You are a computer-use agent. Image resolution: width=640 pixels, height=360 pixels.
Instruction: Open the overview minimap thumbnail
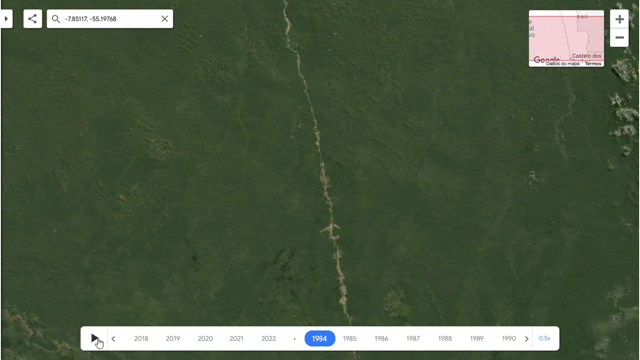(566, 38)
